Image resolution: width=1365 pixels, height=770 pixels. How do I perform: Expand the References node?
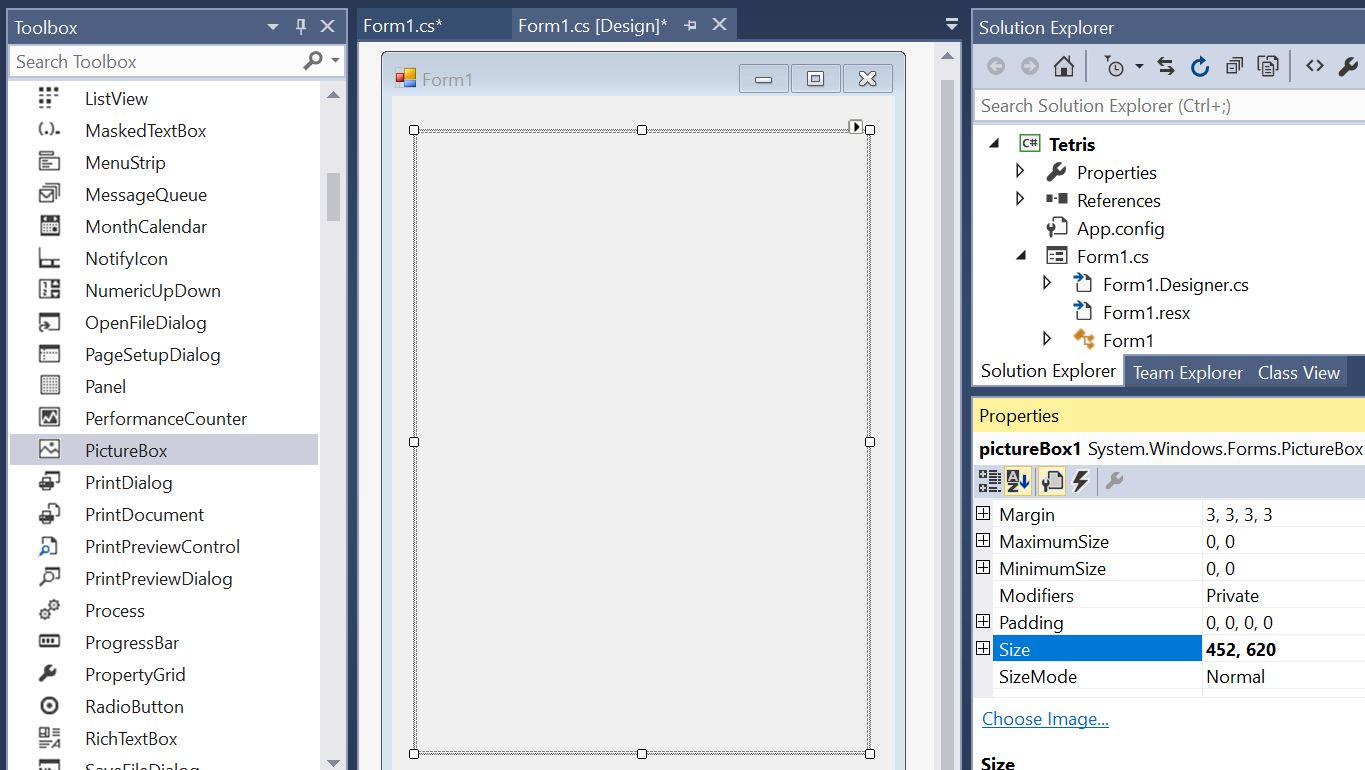coord(1019,200)
